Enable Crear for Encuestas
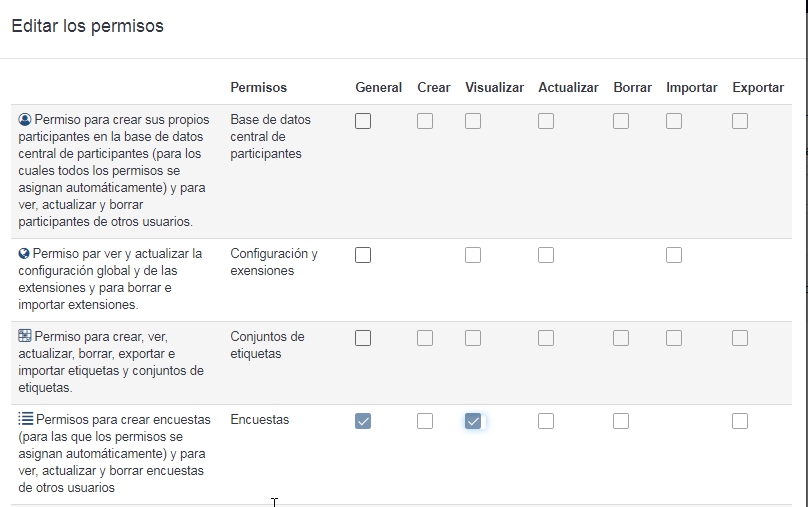 425,421
